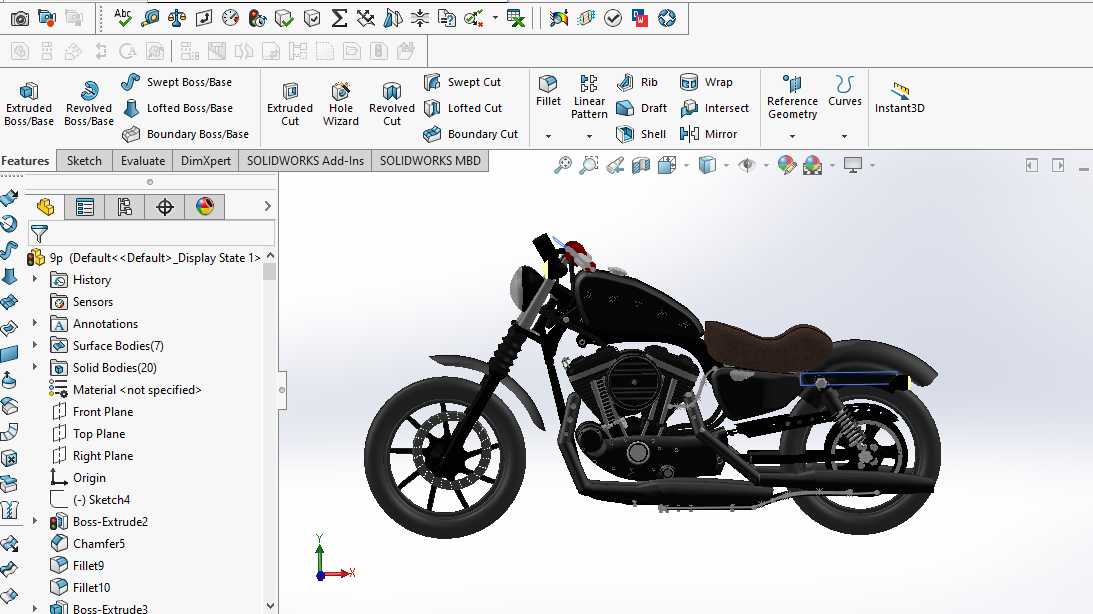Image resolution: width=1093 pixels, height=614 pixels.
Task: Select the Intersect tool
Action: (714, 108)
